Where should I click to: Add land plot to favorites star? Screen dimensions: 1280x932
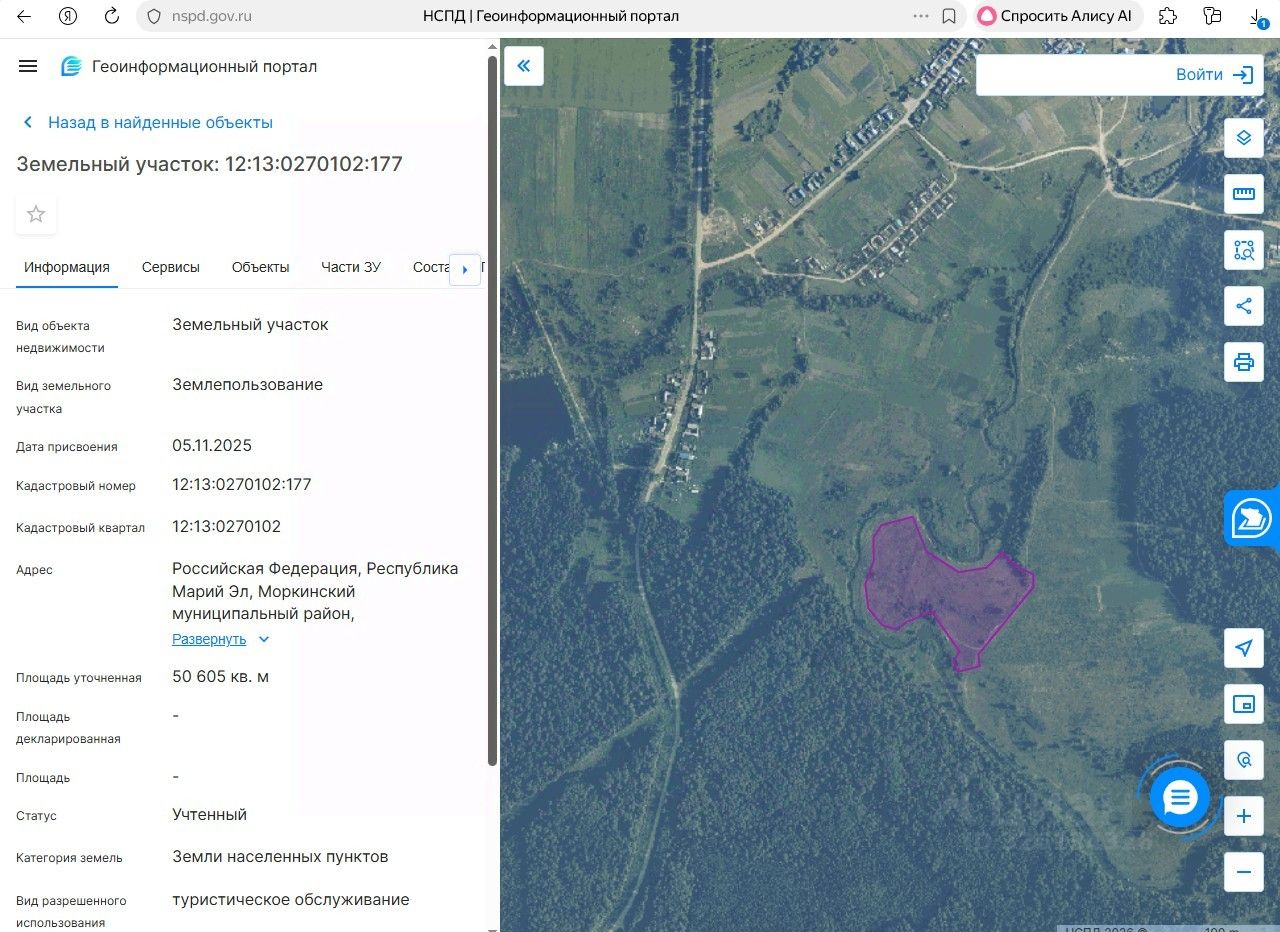[x=36, y=214]
